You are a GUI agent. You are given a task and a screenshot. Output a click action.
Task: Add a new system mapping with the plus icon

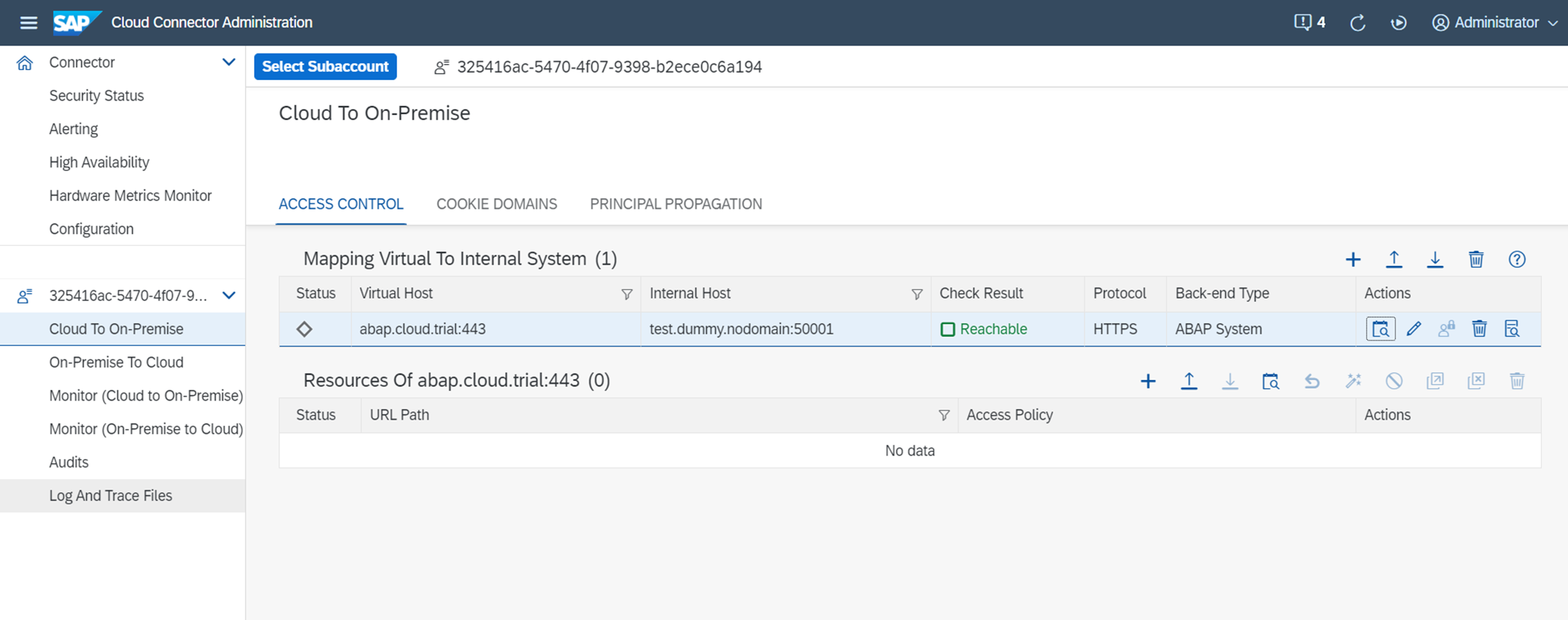pyautogui.click(x=1352, y=260)
